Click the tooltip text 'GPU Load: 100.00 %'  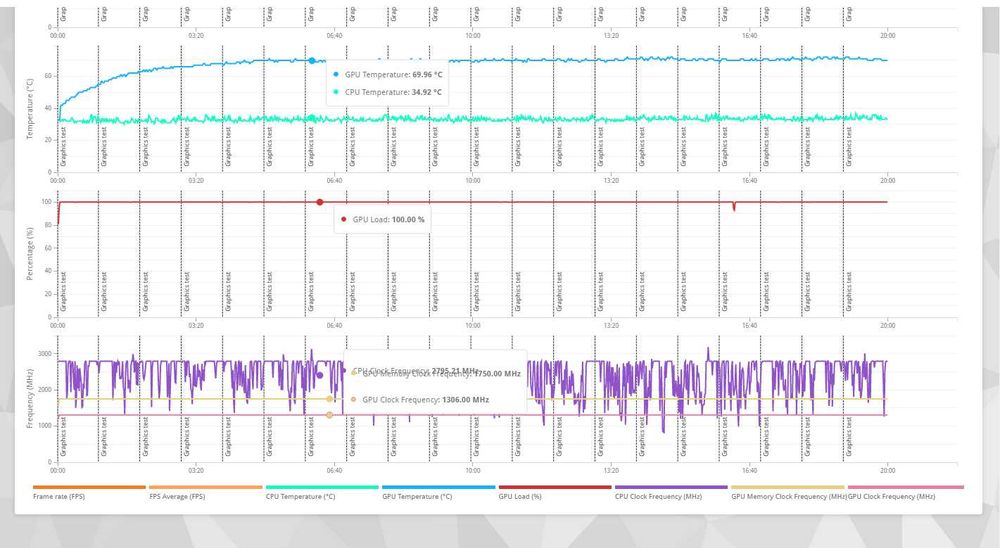[x=388, y=219]
